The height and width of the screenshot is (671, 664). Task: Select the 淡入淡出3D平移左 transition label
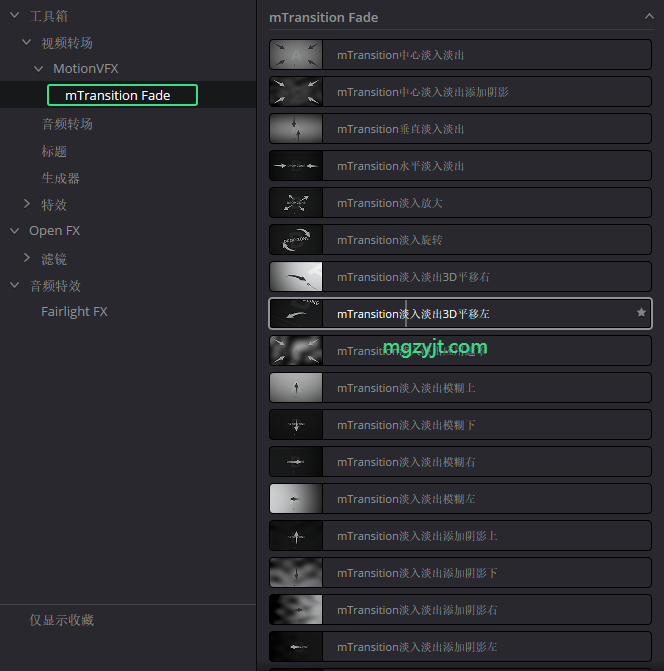pyautogui.click(x=413, y=314)
